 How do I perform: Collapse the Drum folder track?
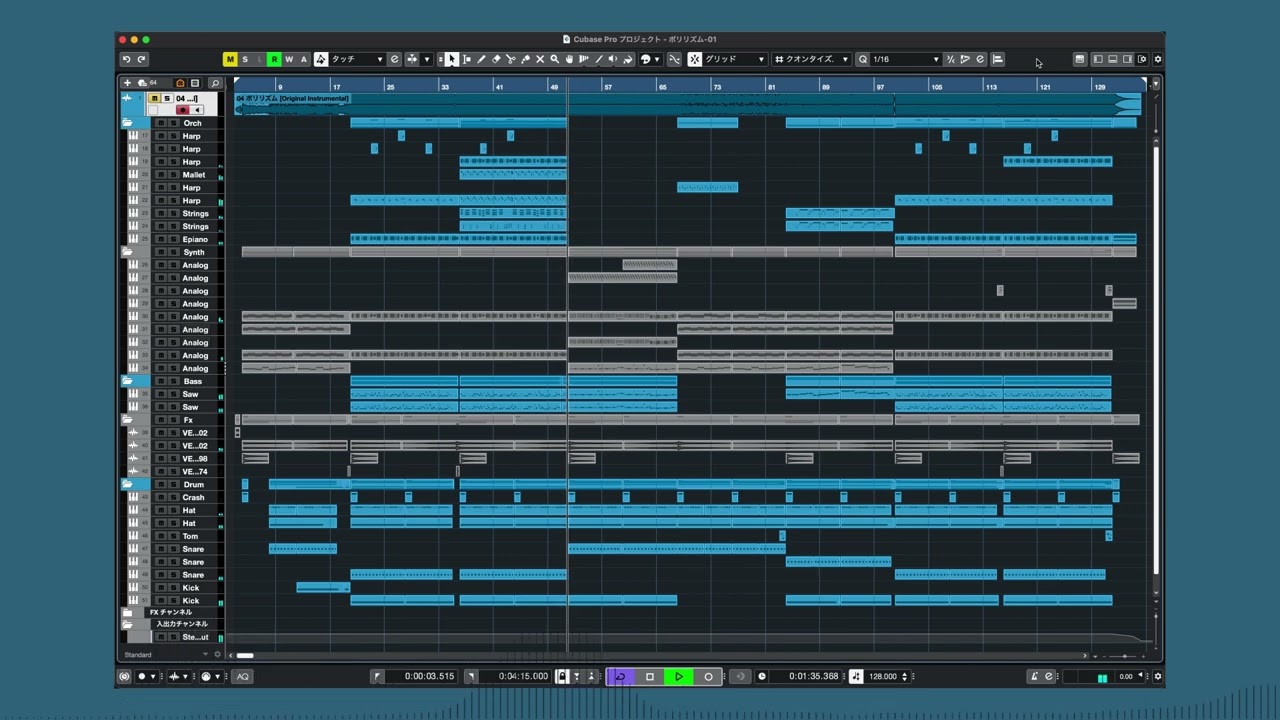pyautogui.click(x=128, y=484)
